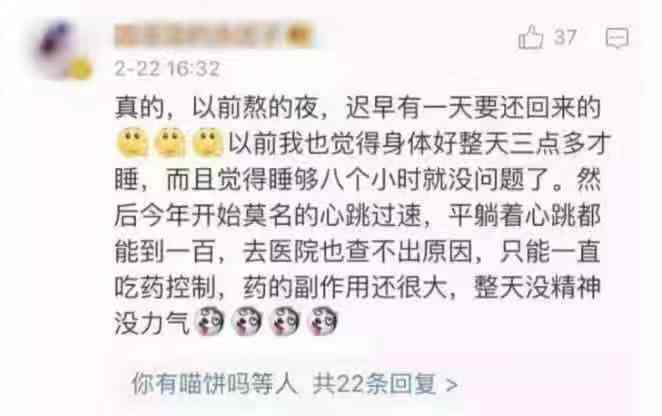The image size is (662, 416).
Task: Click the crying emoji right after 没力气
Action: (211, 322)
